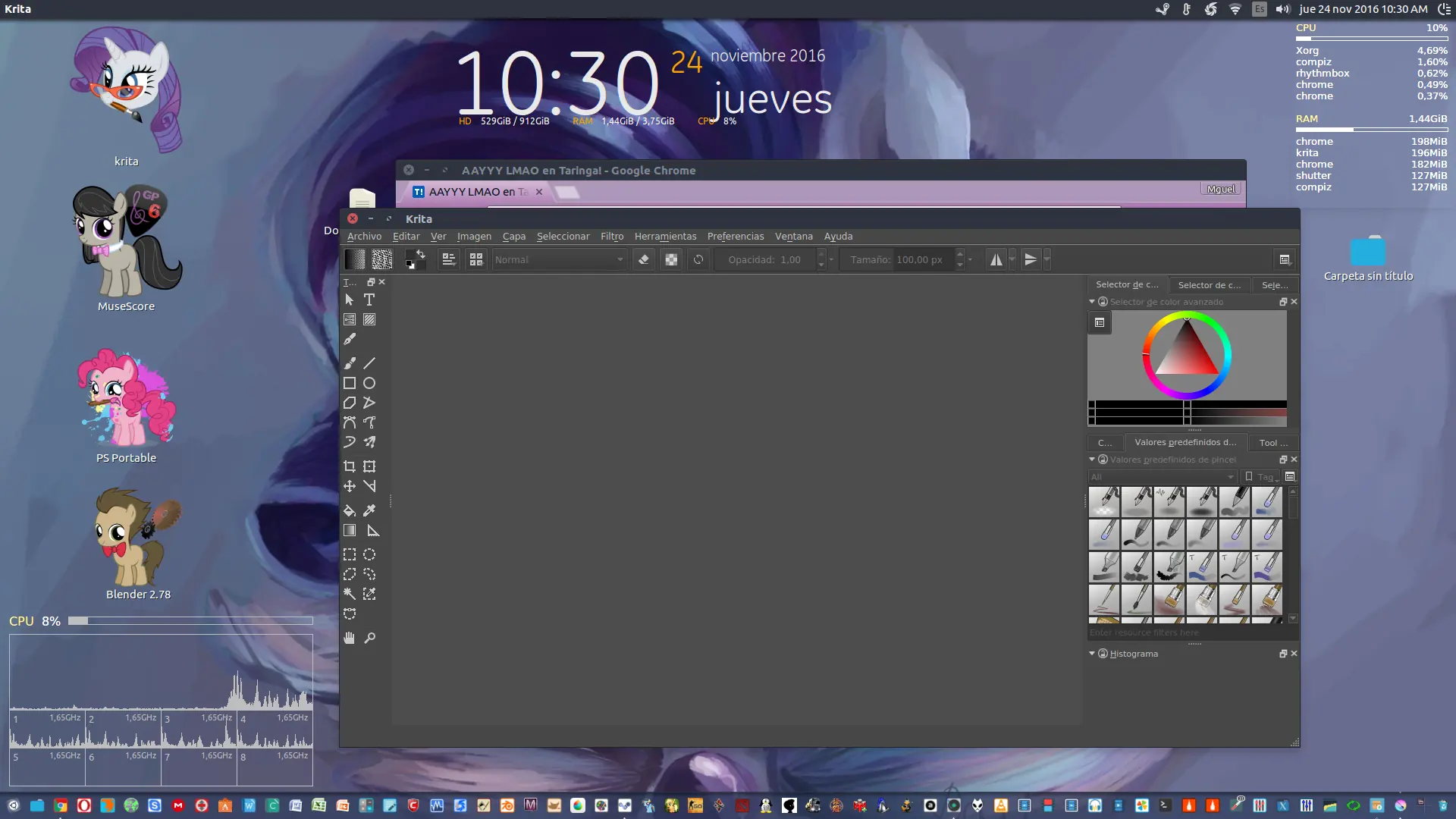The height and width of the screenshot is (819, 1456).
Task: Select the Crop tool
Action: (x=350, y=466)
